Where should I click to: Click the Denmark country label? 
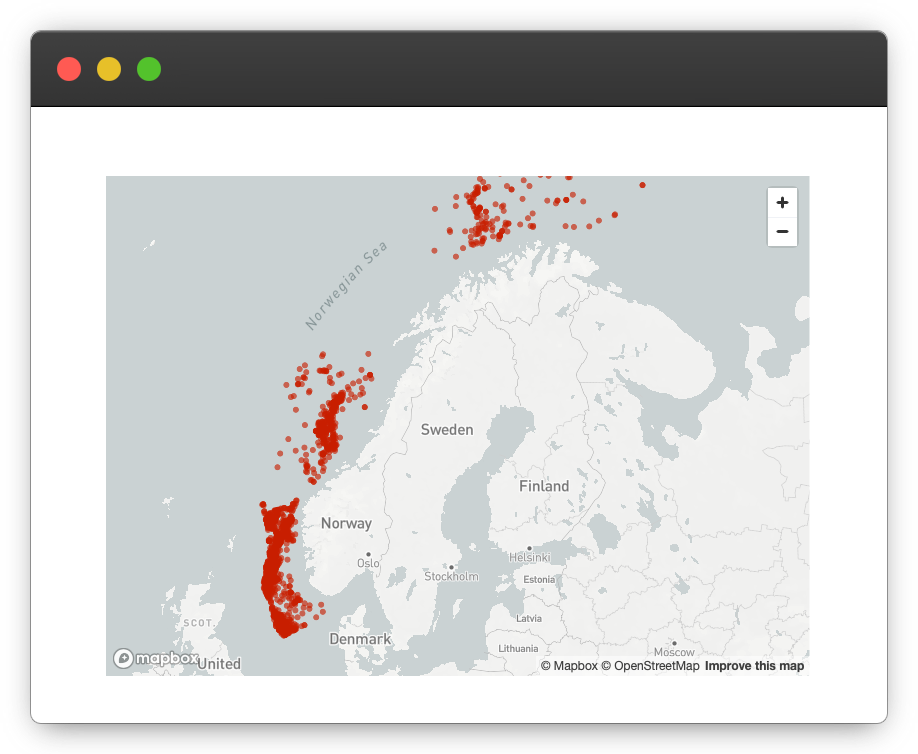pos(360,639)
